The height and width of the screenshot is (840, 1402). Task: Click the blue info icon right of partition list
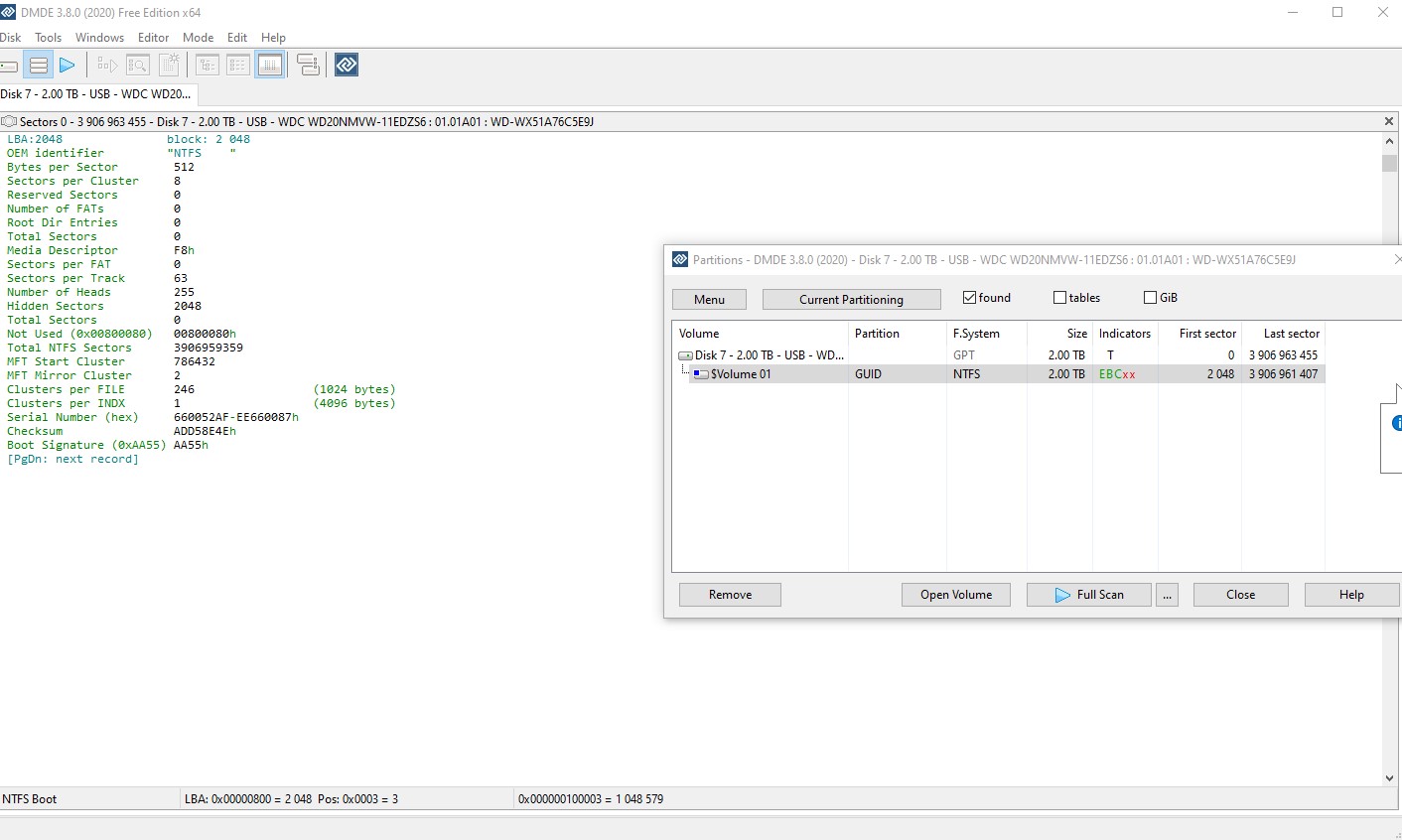(x=1397, y=423)
